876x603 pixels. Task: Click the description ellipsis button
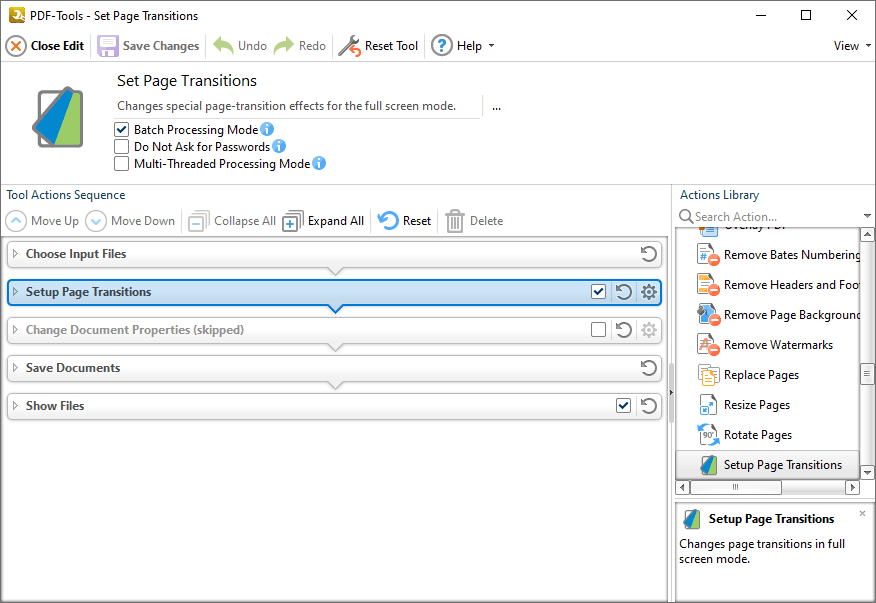[x=496, y=107]
